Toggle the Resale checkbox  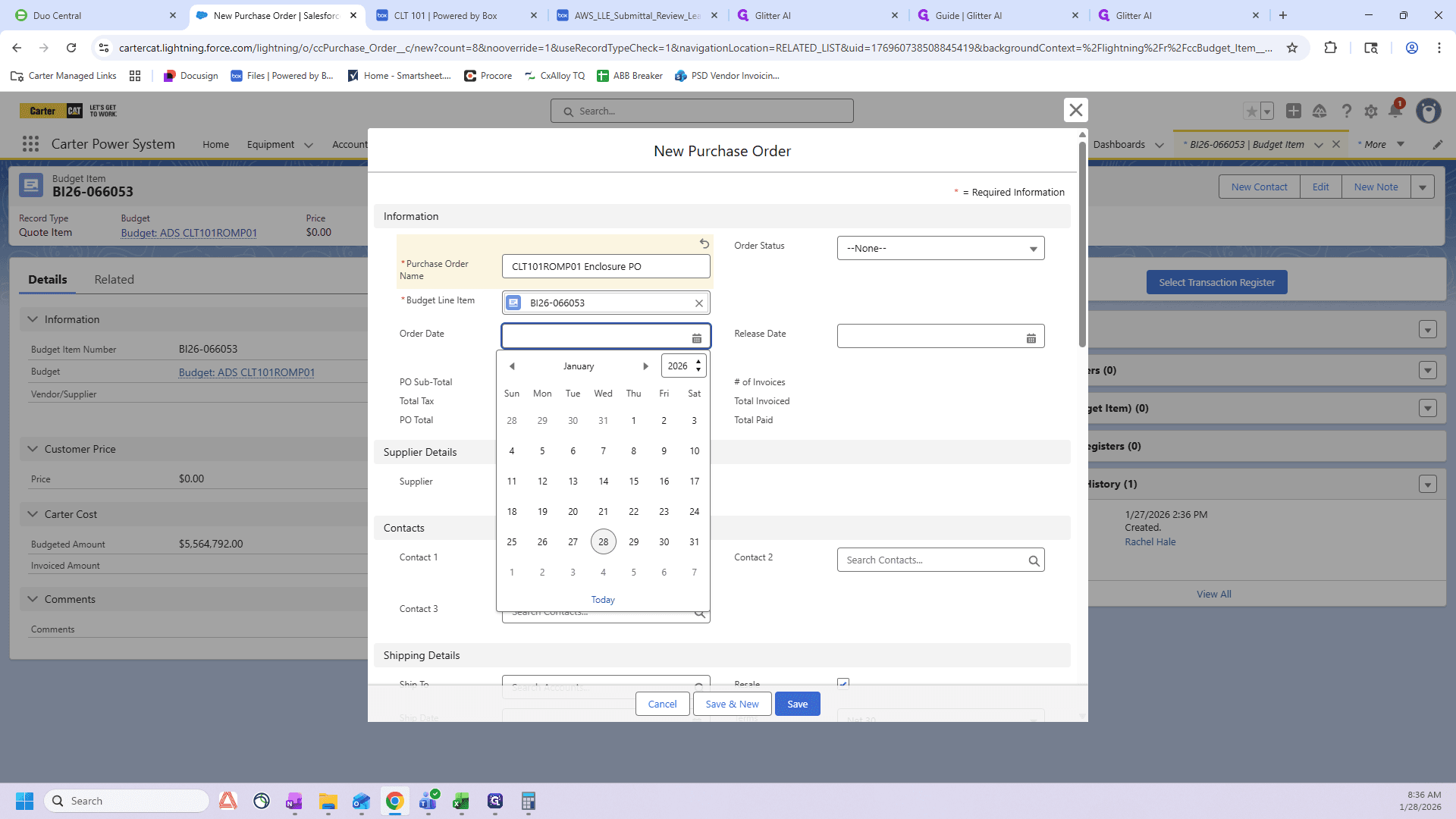843,682
